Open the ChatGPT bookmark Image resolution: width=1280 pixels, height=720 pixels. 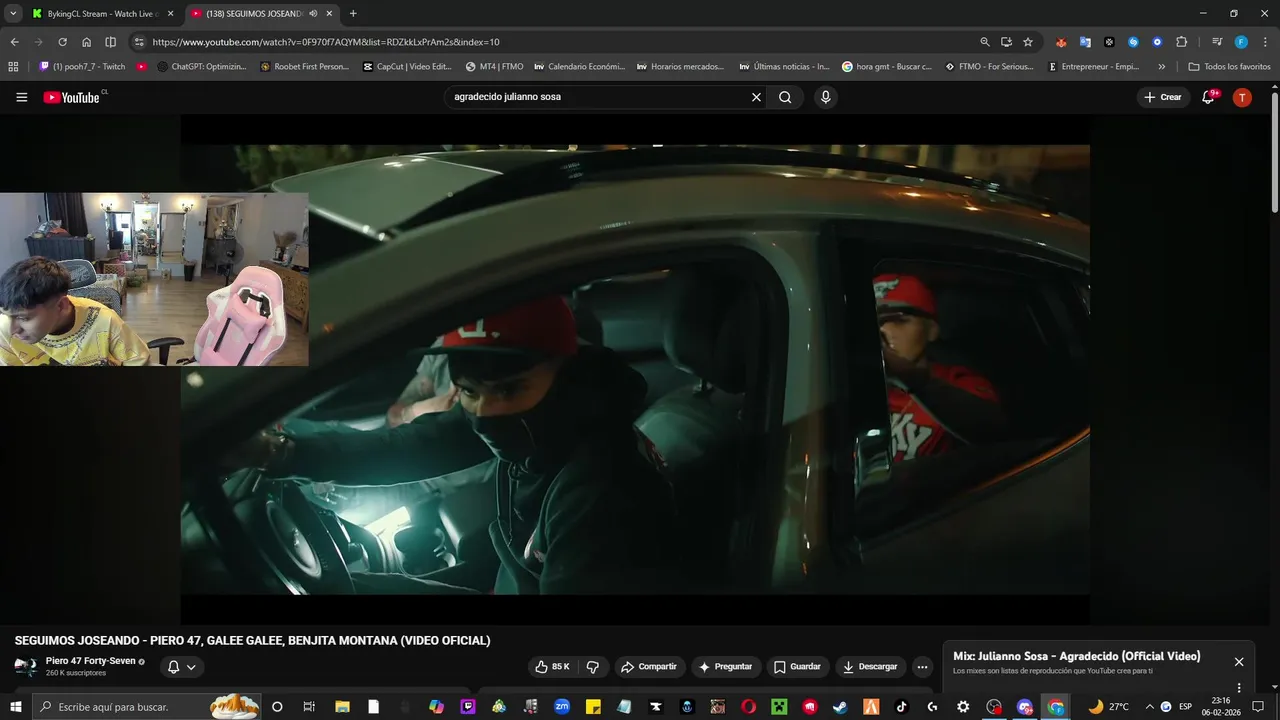coord(202,67)
